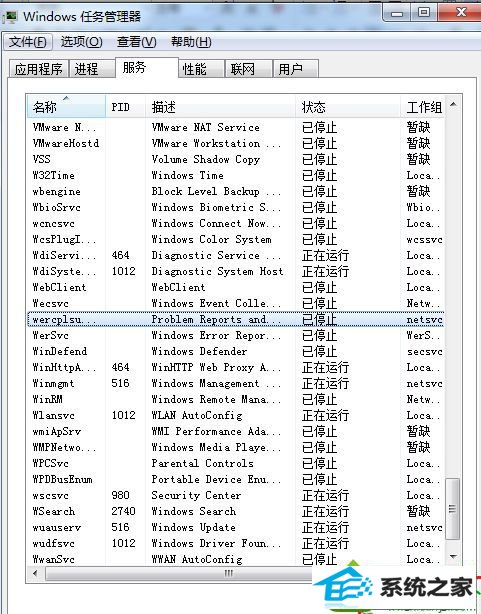
Task: Switch to the 用户 tab
Action: point(296,69)
